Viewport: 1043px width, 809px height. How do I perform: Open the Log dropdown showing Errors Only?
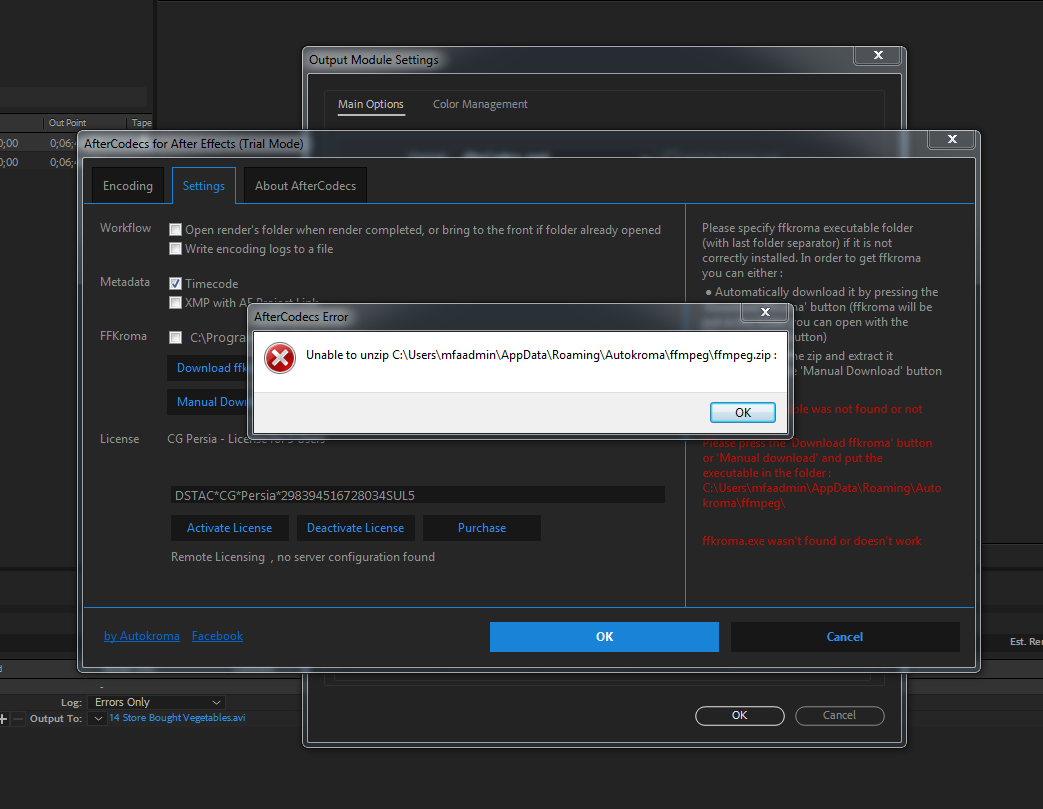(x=156, y=702)
